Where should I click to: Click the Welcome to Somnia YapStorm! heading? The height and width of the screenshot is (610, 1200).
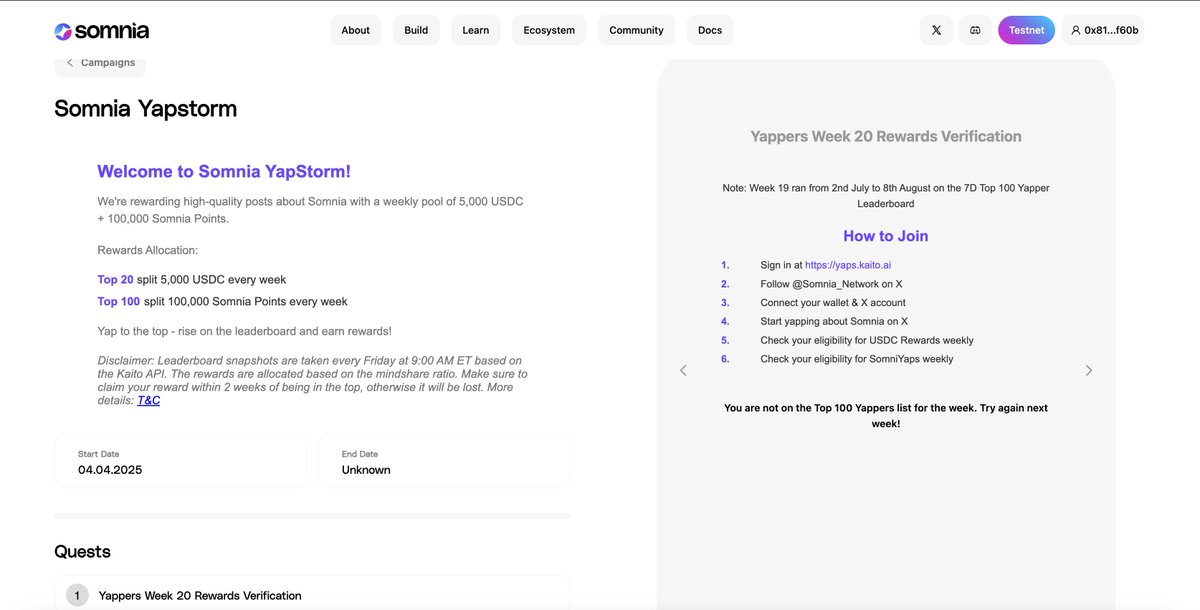coord(224,172)
